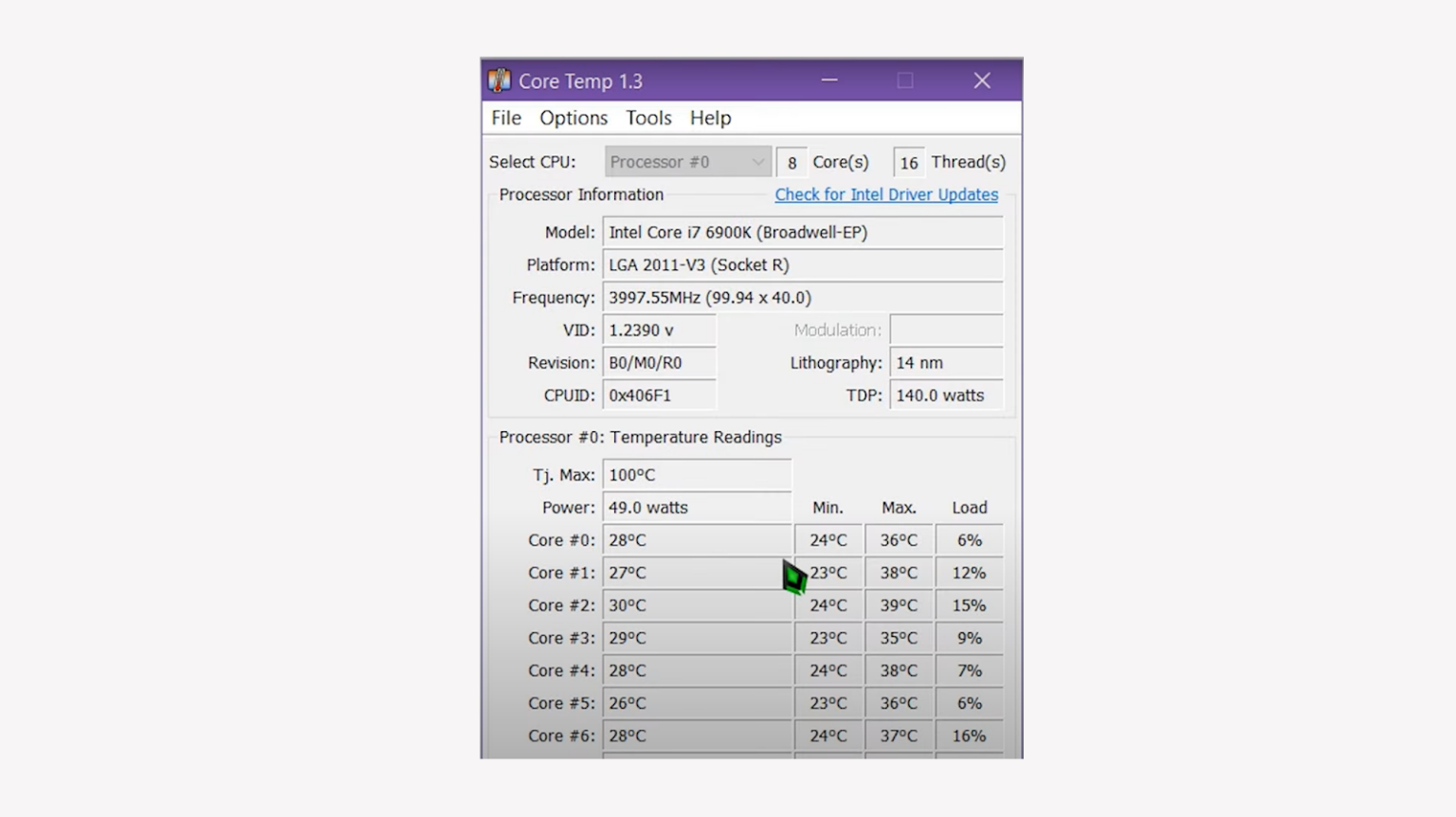Screen dimensions: 1456x817
Task: Open the Tools menu
Action: pyautogui.click(x=648, y=118)
